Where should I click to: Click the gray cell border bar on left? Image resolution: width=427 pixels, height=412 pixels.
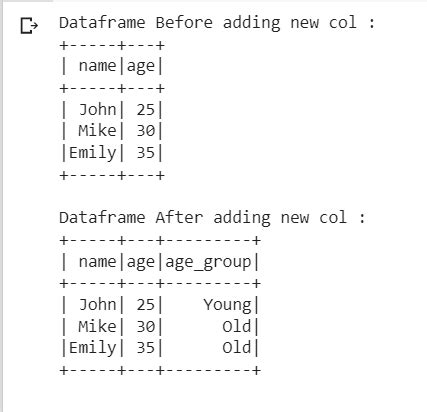click(1, 207)
